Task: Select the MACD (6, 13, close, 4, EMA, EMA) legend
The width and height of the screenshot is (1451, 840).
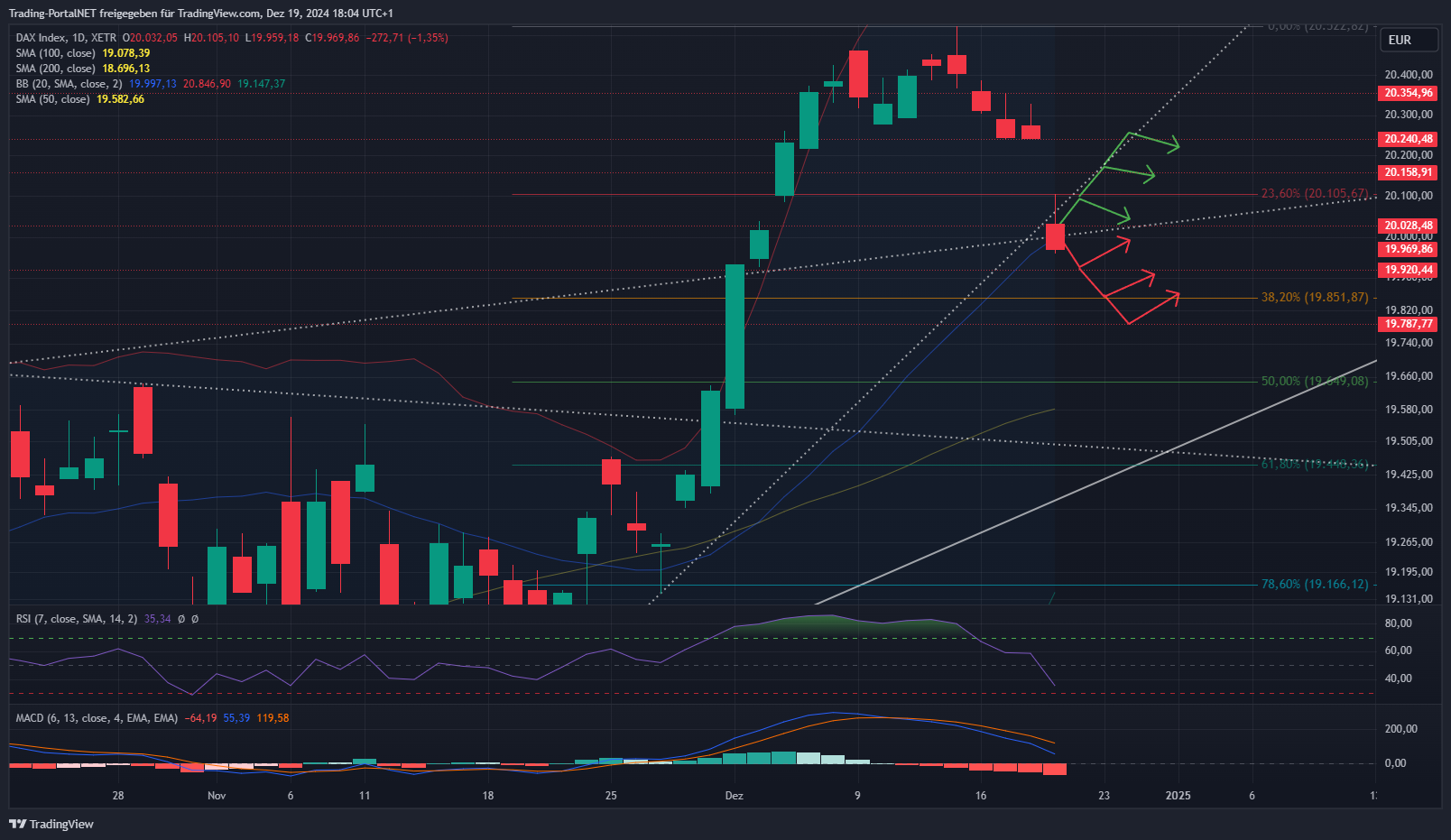Action: [x=97, y=718]
